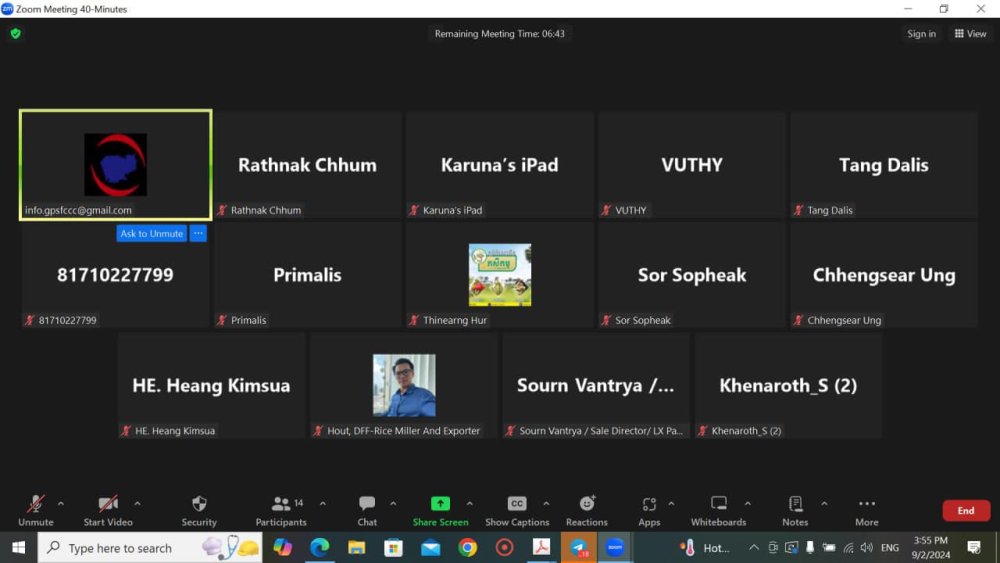
Task: Open the Participants panel
Action: click(281, 504)
